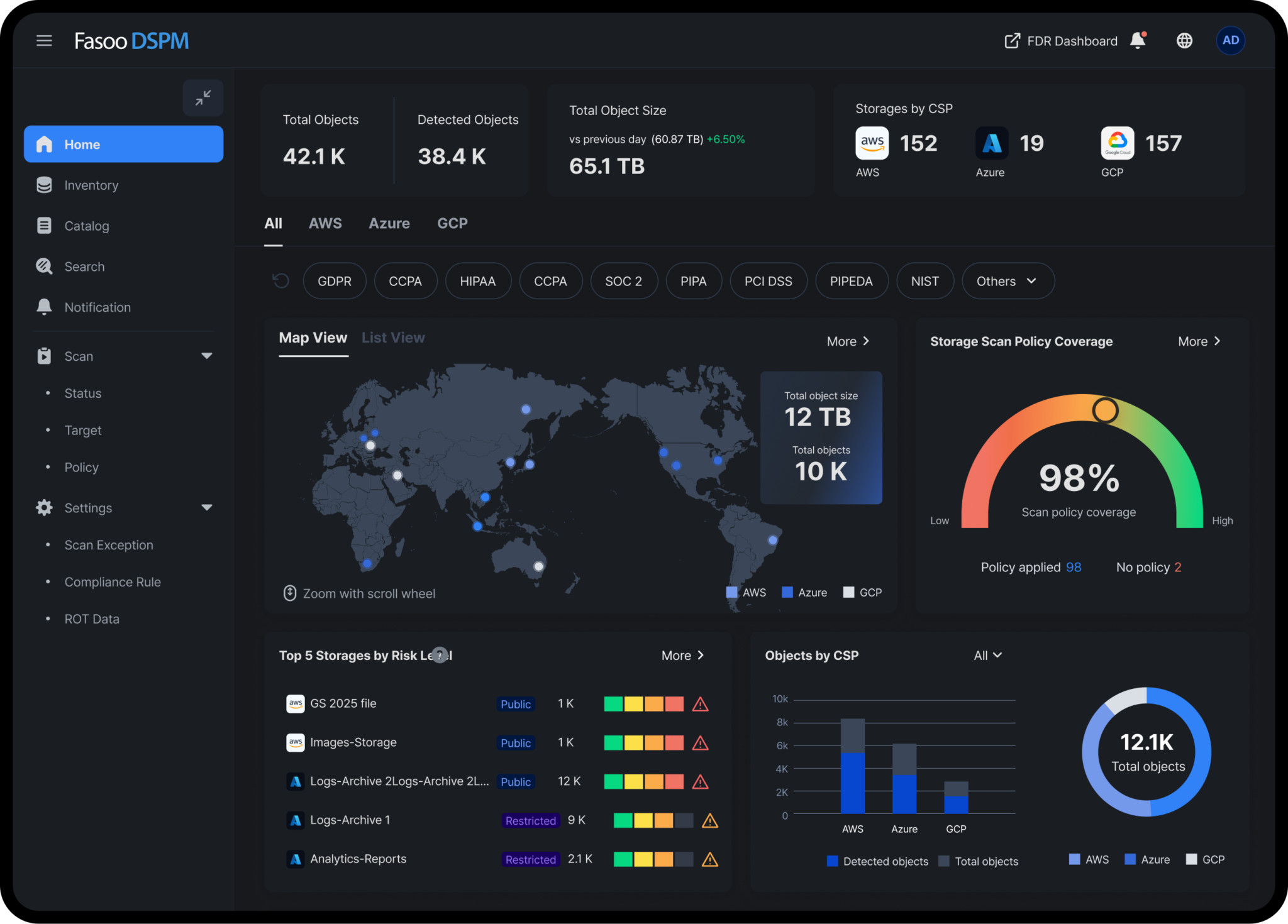Select the Inventory sidebar icon
This screenshot has width=1288, height=924.
44,185
